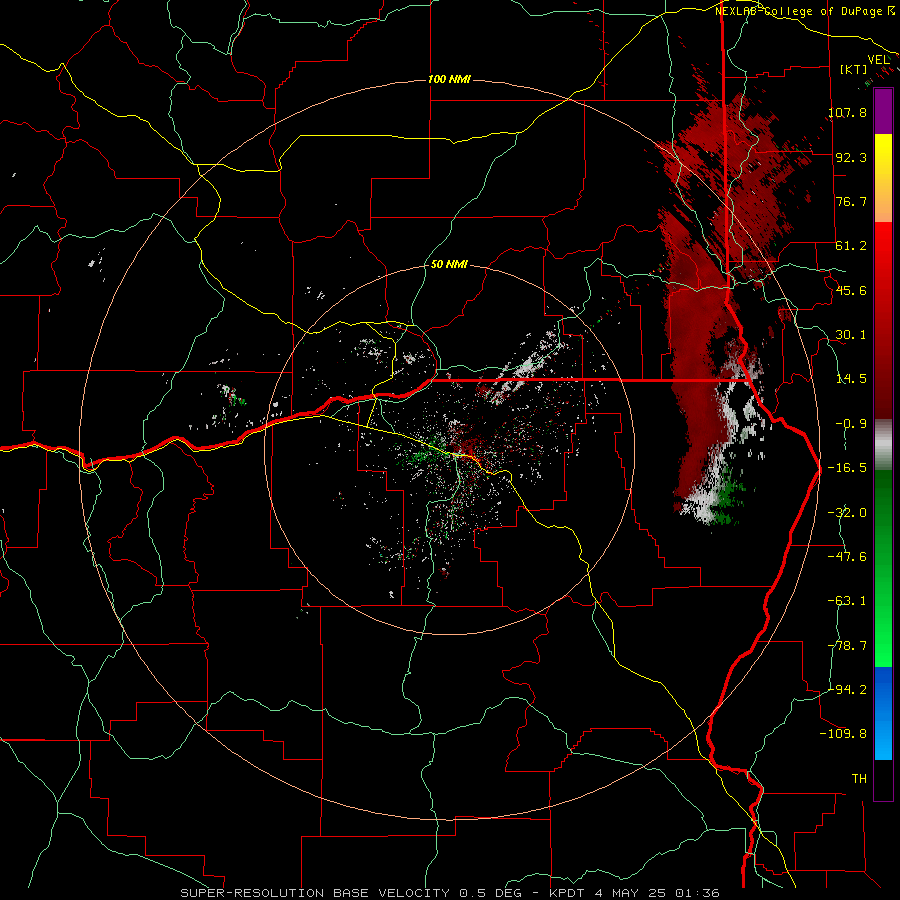Viewport: 900px width, 900px height.
Task: Click the NEXLAB-College of DuPage watermark text
Action: click(x=805, y=11)
